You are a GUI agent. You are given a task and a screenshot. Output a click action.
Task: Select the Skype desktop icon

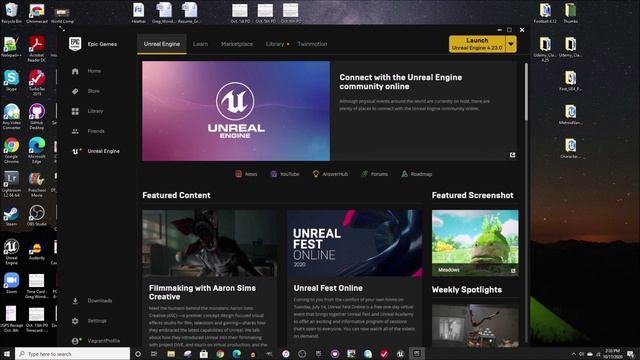pos(11,80)
